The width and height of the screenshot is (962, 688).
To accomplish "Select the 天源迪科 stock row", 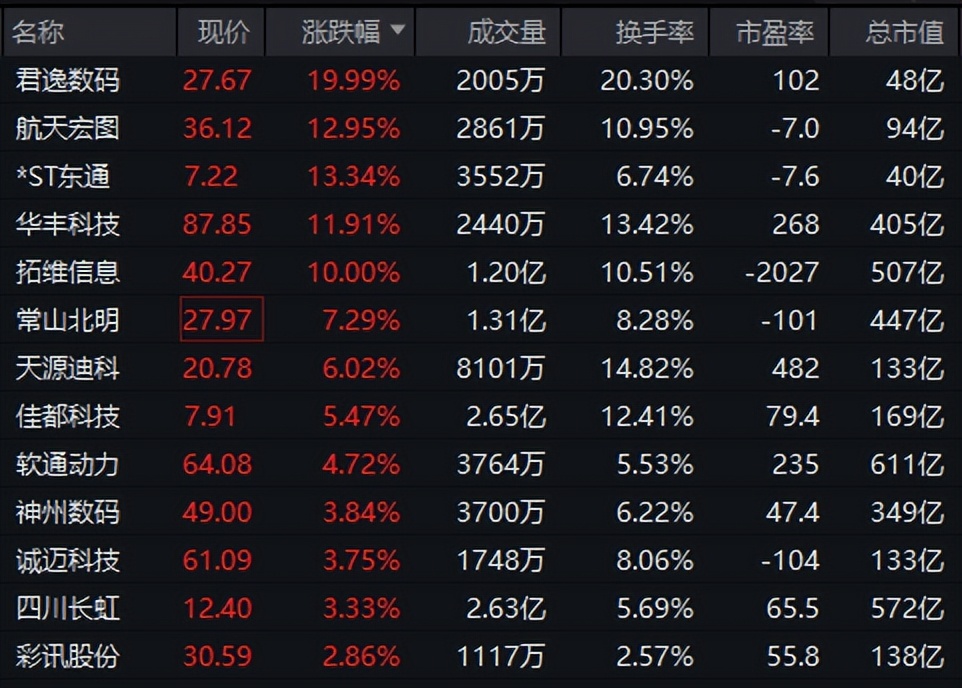I will pyautogui.click(x=481, y=368).
